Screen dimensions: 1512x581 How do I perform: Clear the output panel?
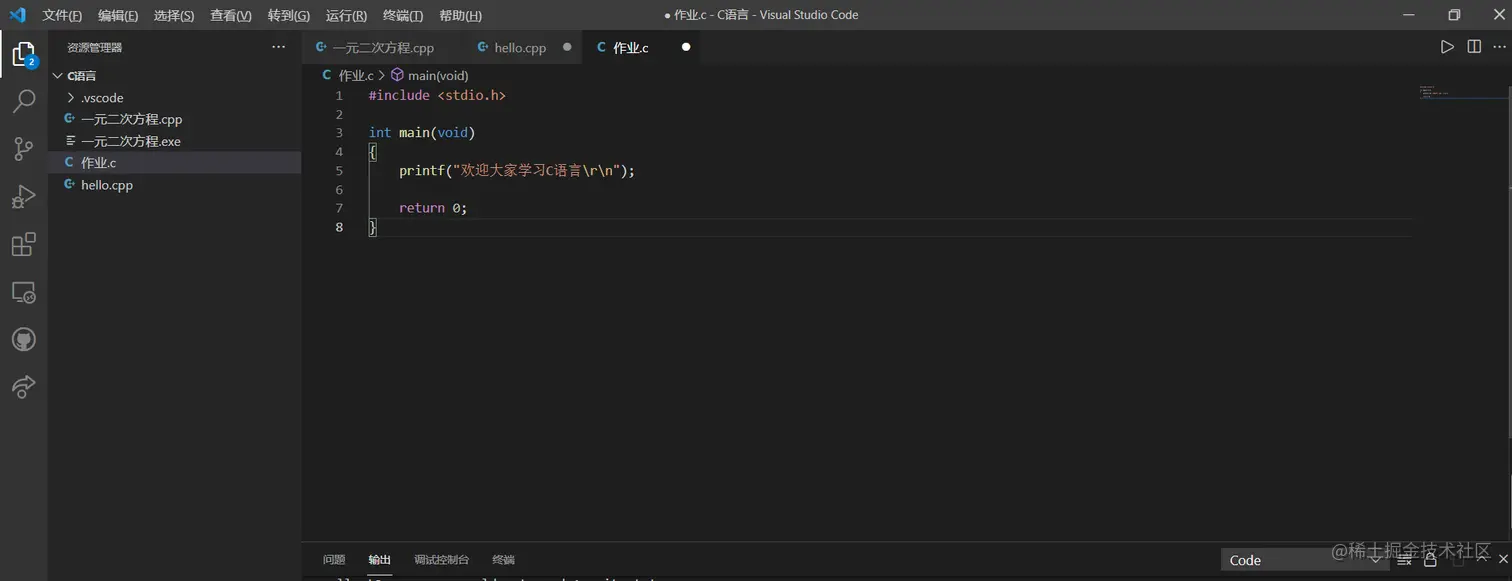click(x=1404, y=560)
